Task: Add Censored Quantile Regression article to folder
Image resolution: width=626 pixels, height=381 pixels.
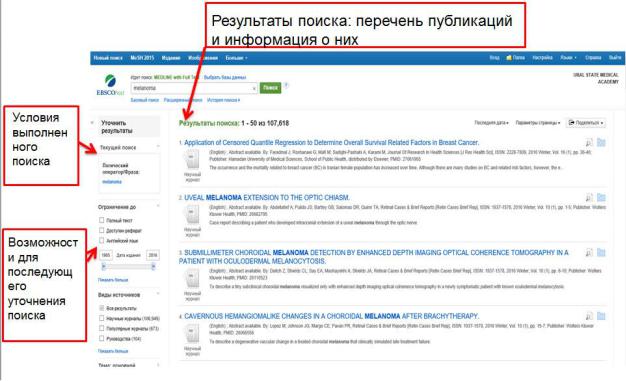Action: pyautogui.click(x=601, y=142)
